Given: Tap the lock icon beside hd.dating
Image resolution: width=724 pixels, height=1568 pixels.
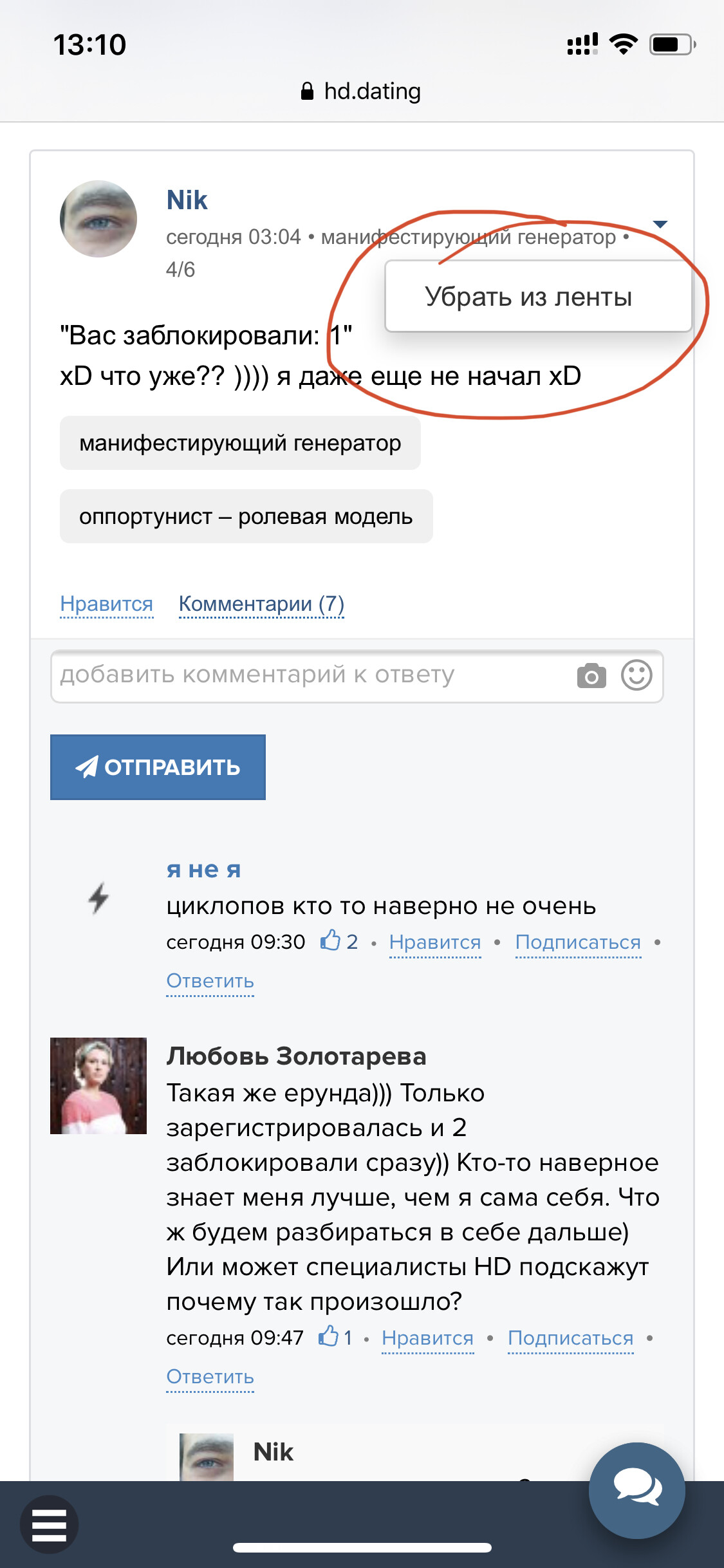Looking at the screenshot, I should [x=307, y=91].
